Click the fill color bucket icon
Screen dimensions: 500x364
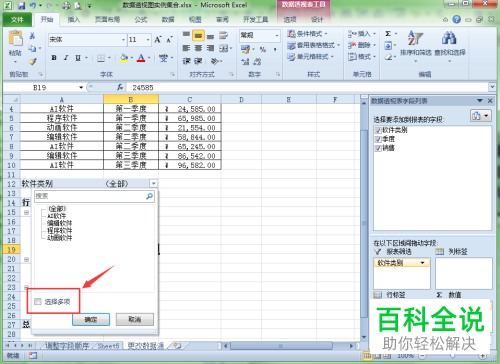pos(124,58)
